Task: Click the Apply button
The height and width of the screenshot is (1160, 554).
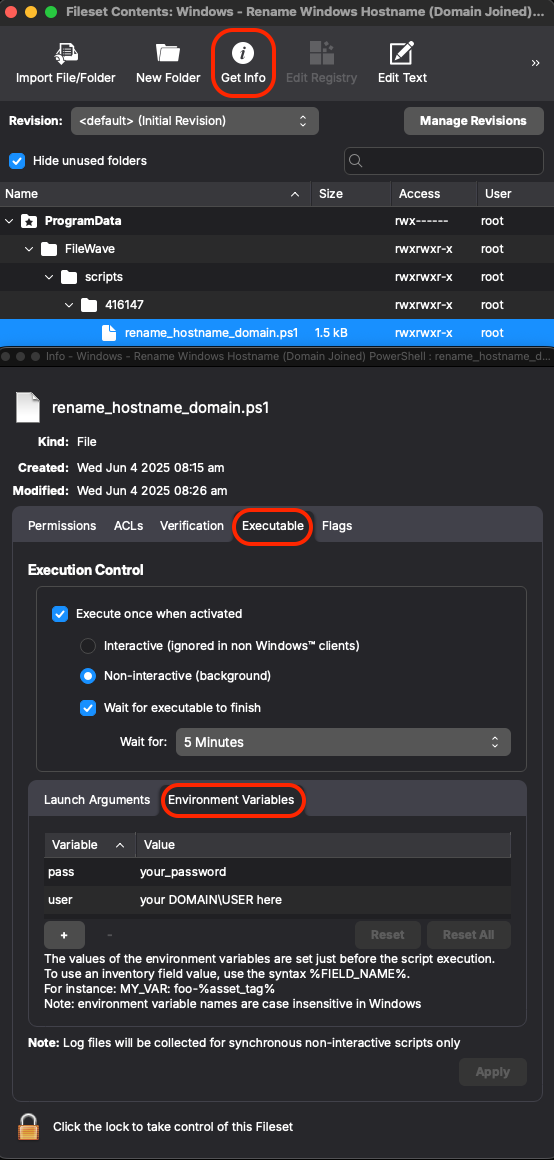Action: [493, 1072]
